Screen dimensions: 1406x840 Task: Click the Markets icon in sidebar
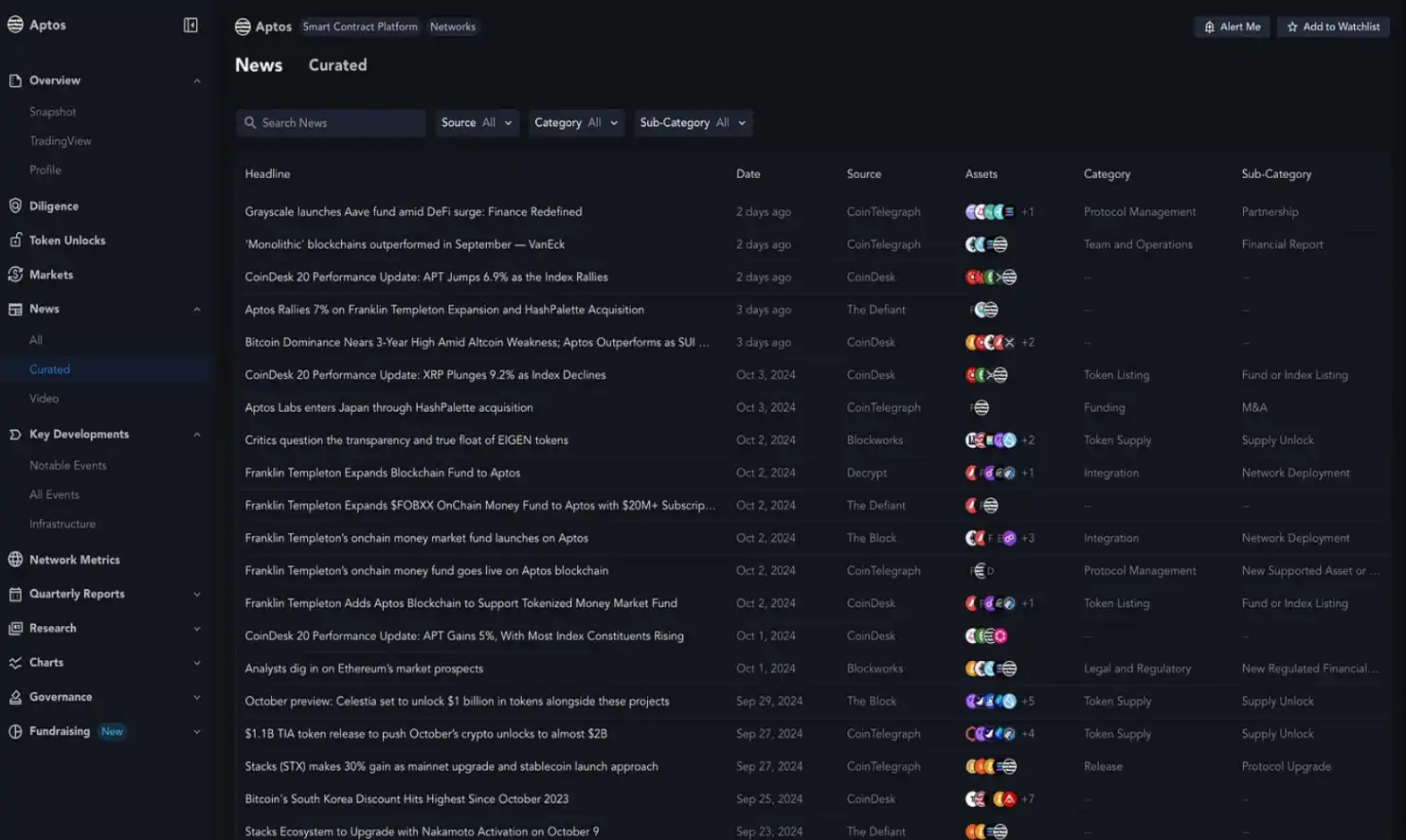(15, 275)
